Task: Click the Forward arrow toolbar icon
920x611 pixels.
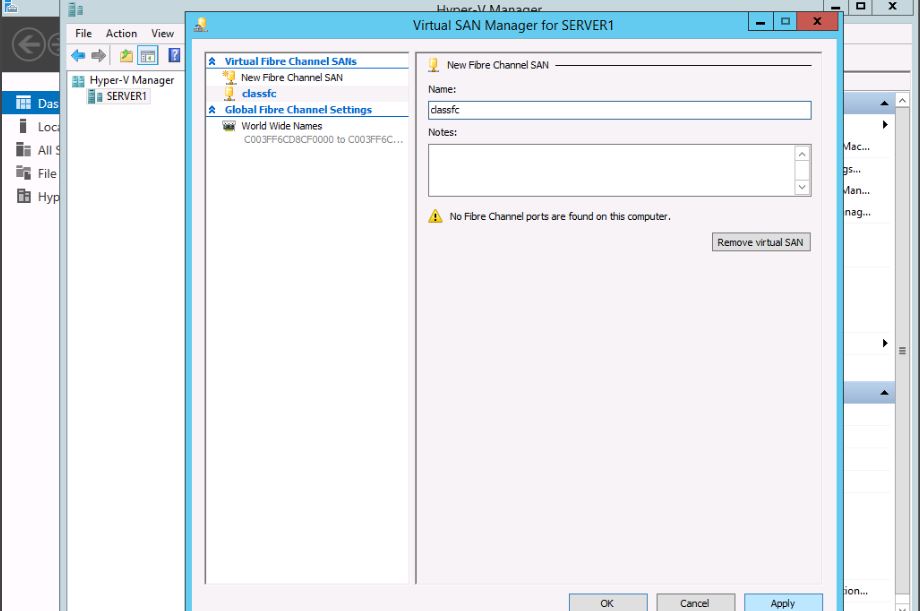Action: point(98,56)
